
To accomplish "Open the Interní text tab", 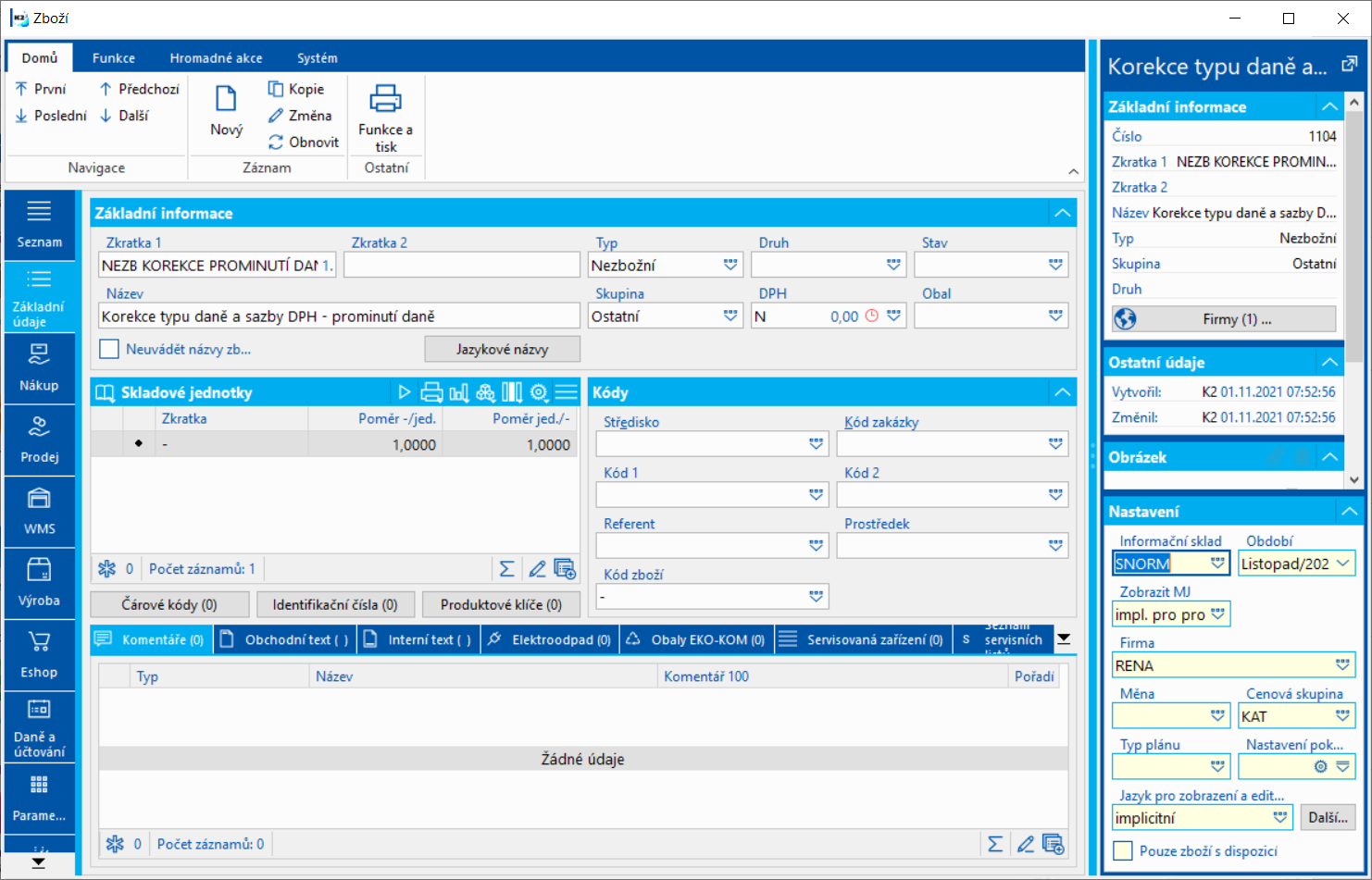I will [419, 639].
